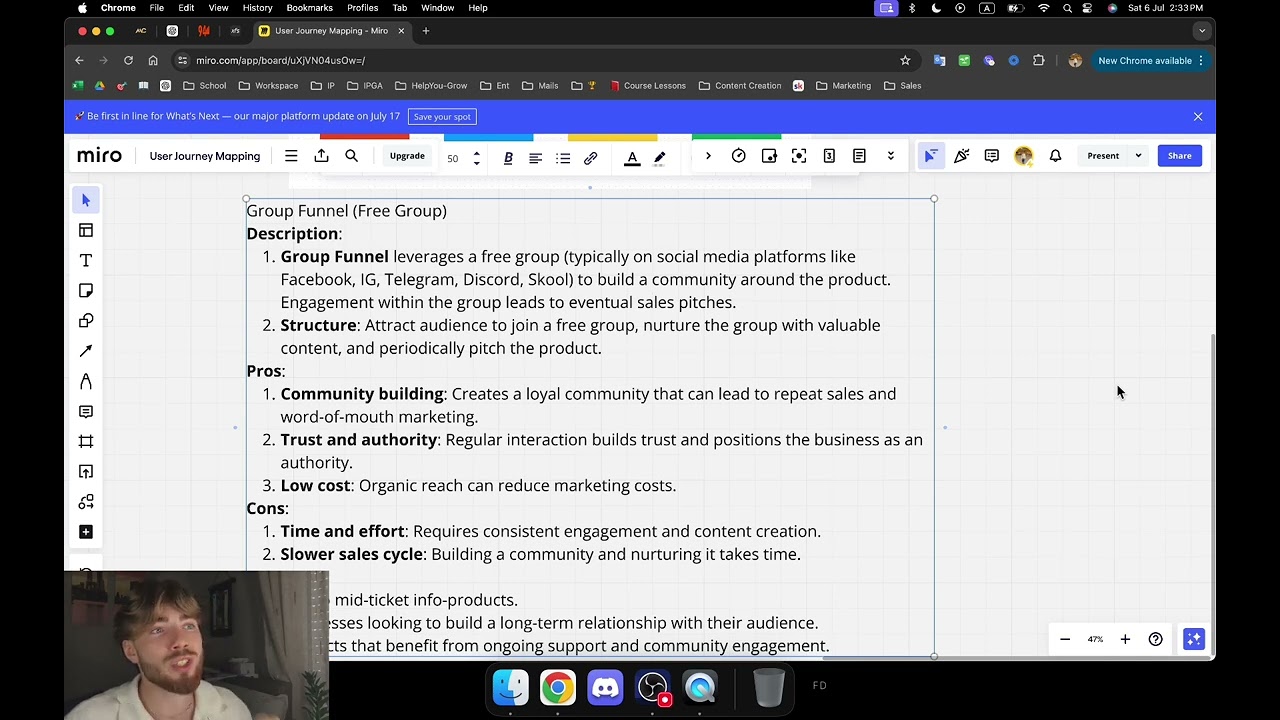Open a new browser tab

(x=426, y=31)
